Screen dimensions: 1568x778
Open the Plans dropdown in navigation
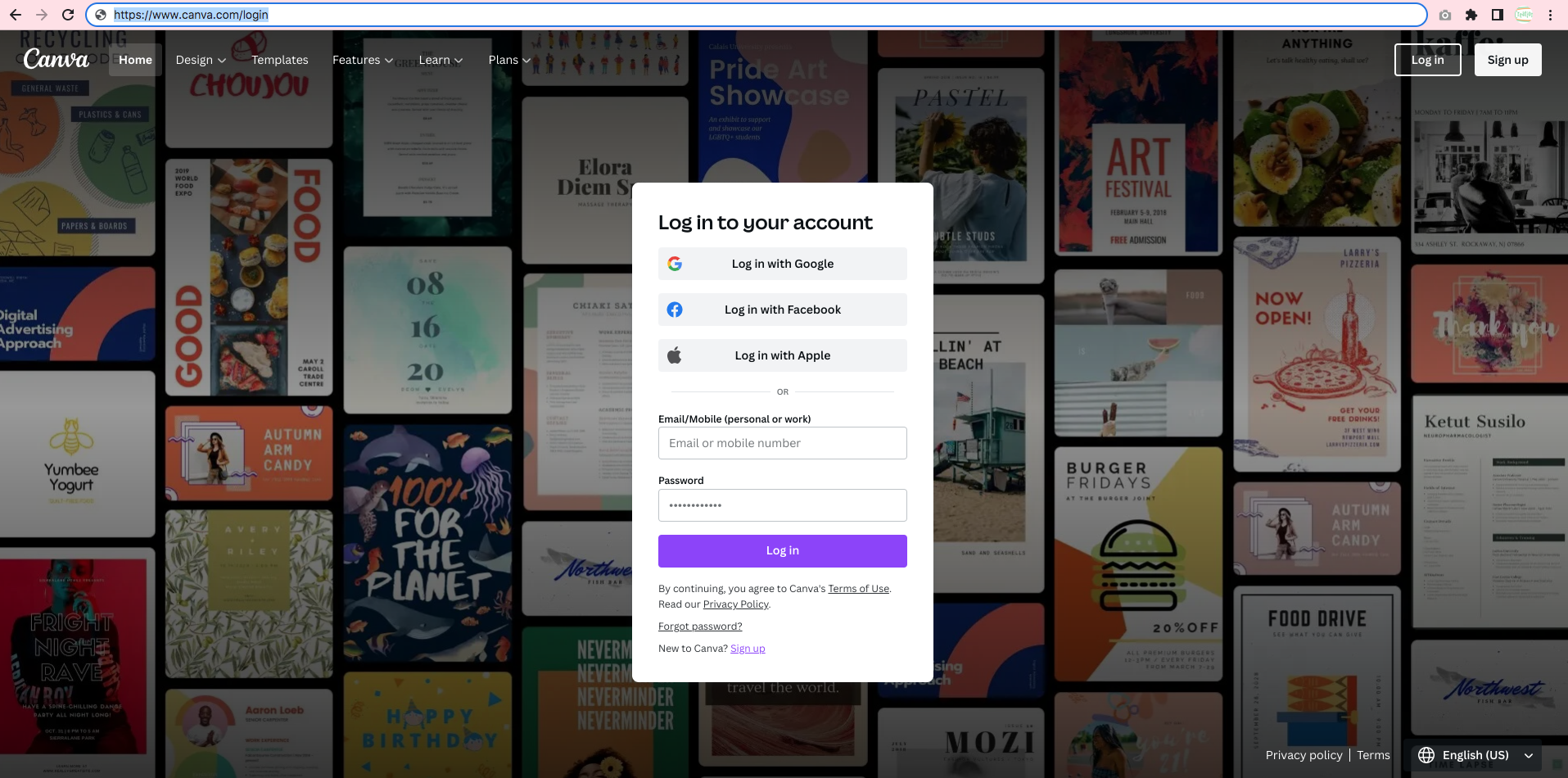pos(509,60)
